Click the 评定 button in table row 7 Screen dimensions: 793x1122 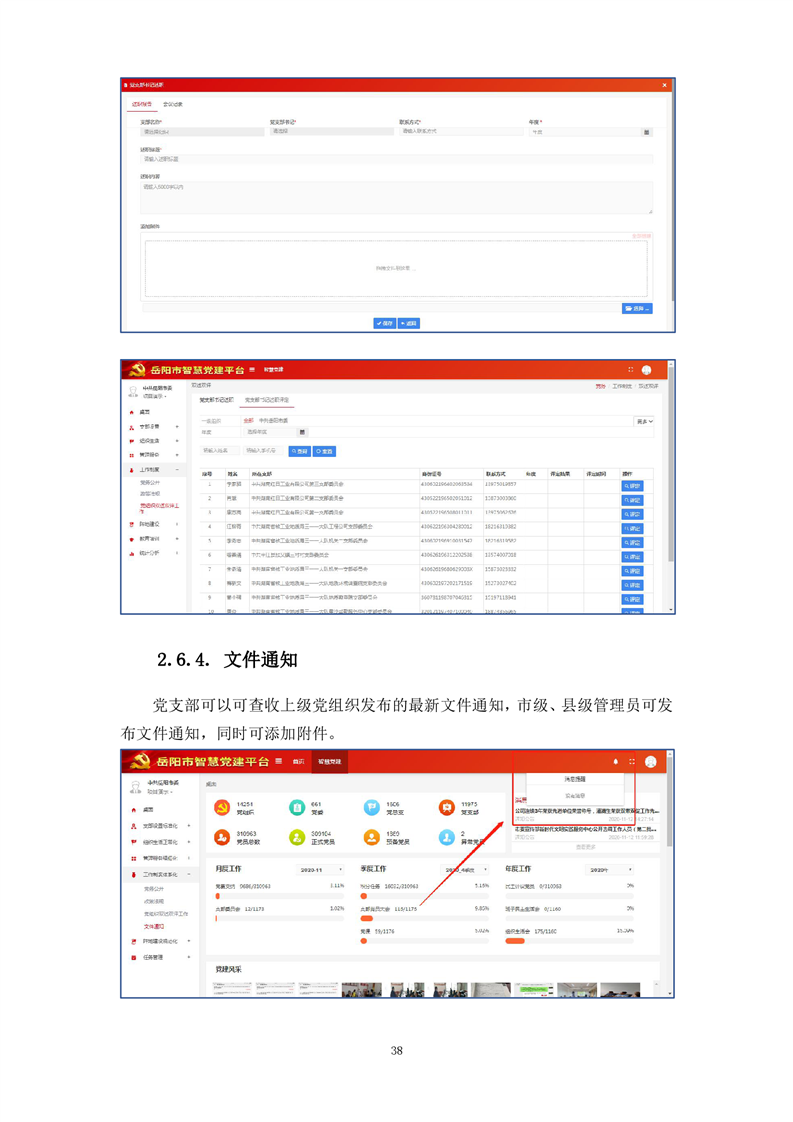click(633, 571)
